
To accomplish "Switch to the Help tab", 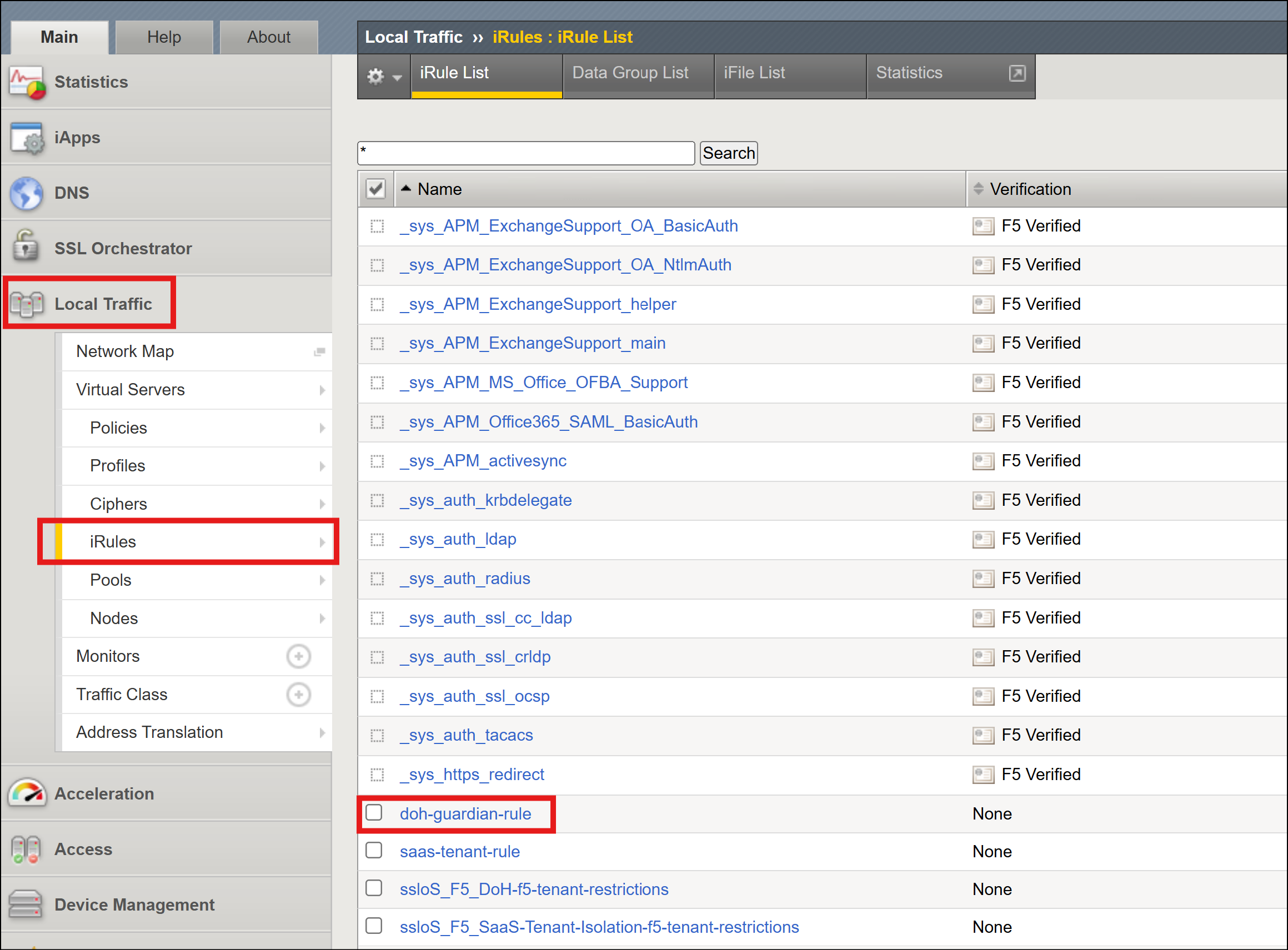I will (x=164, y=37).
